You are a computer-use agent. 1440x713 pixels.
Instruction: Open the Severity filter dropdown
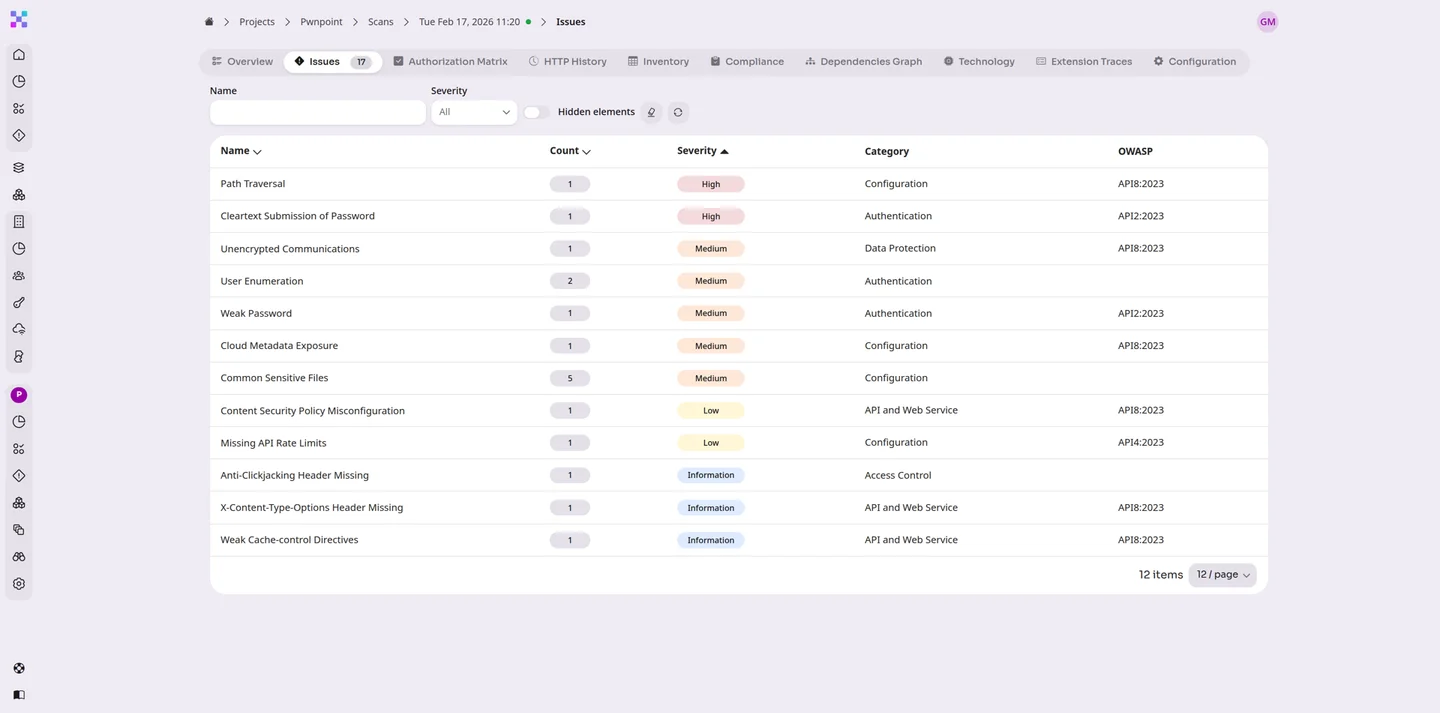coord(474,113)
